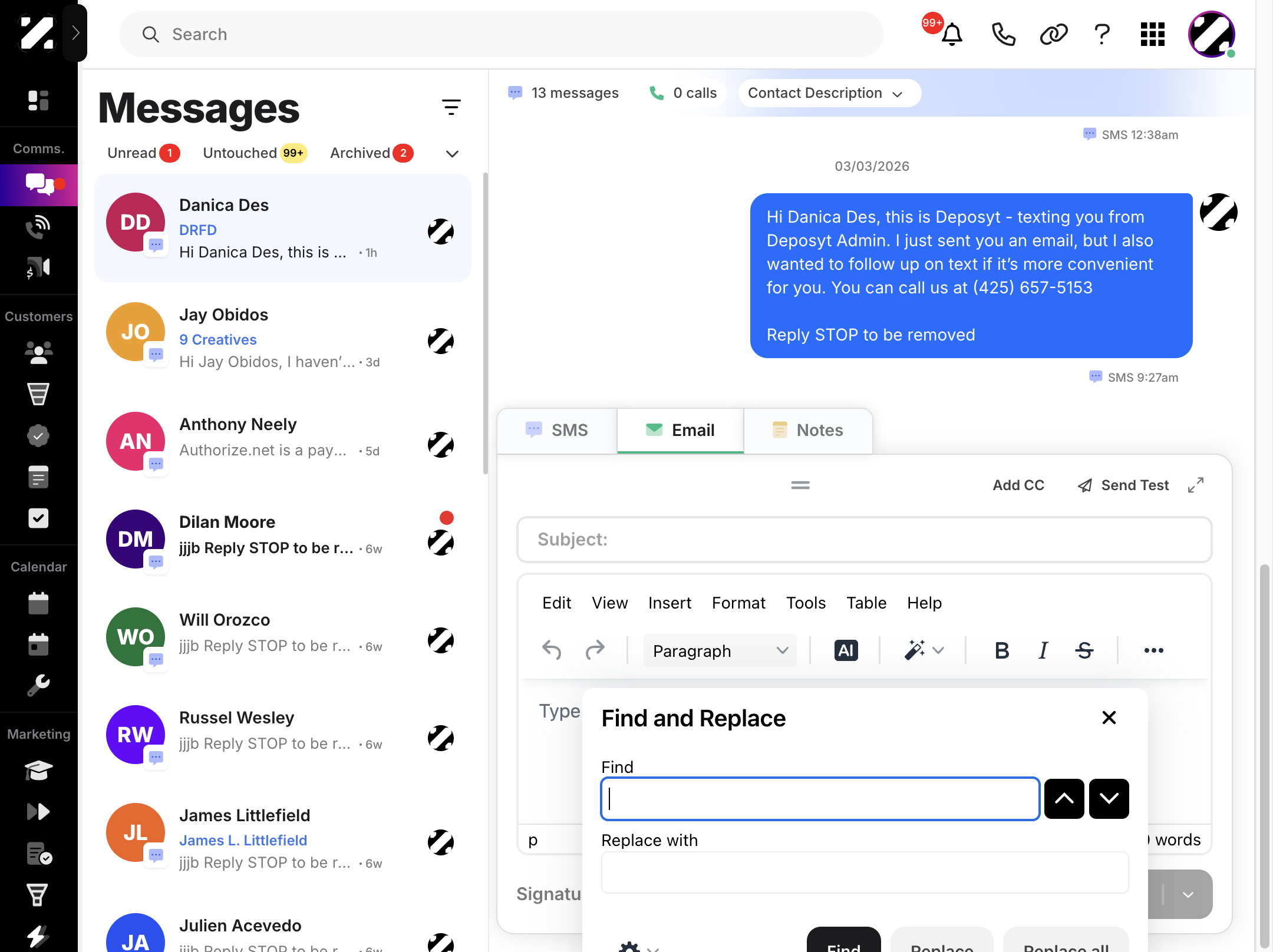The image size is (1273, 952).
Task: Open the wrench calendar settings icon
Action: coord(38,686)
